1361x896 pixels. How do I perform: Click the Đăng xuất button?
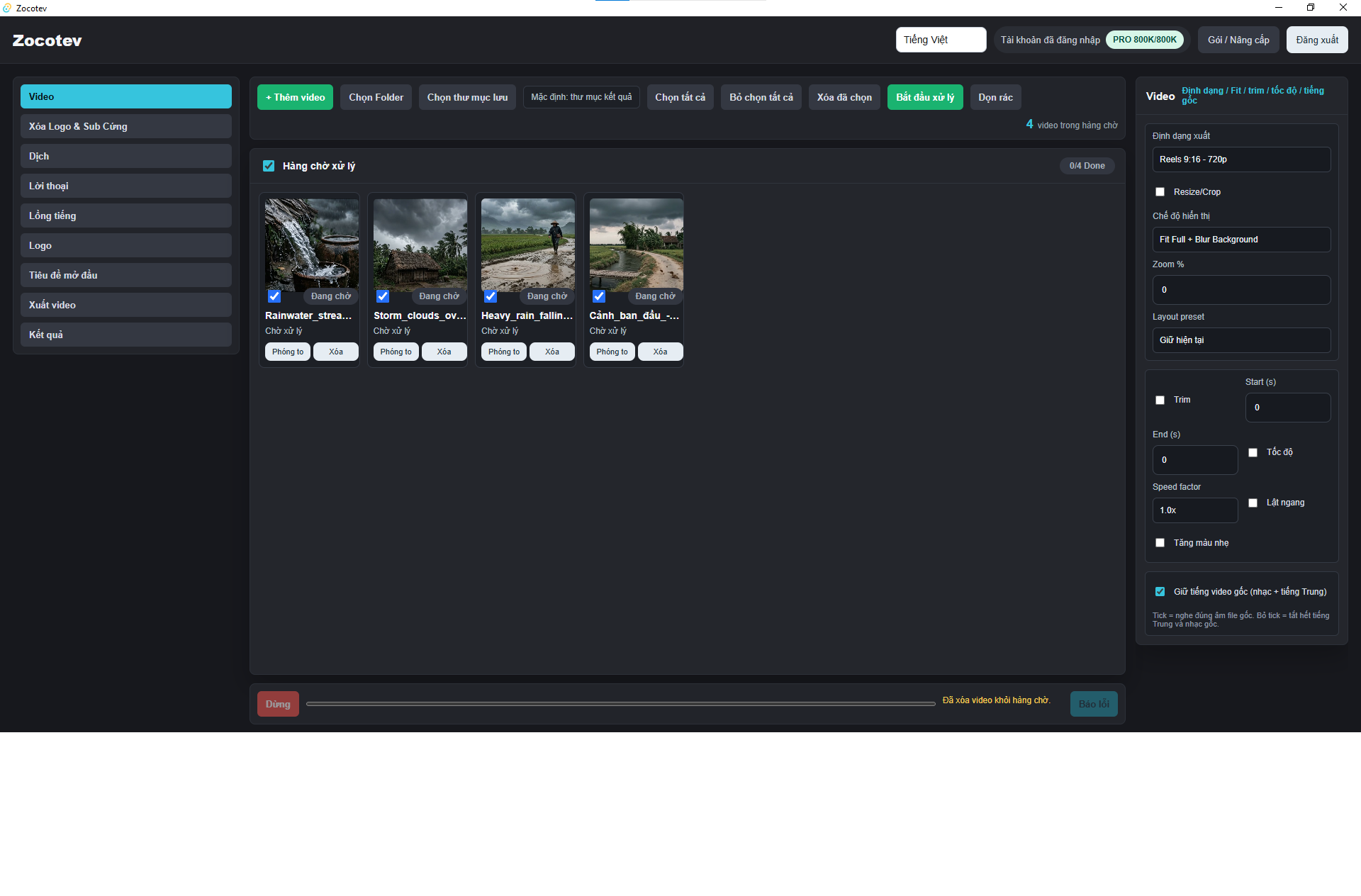tap(1317, 40)
